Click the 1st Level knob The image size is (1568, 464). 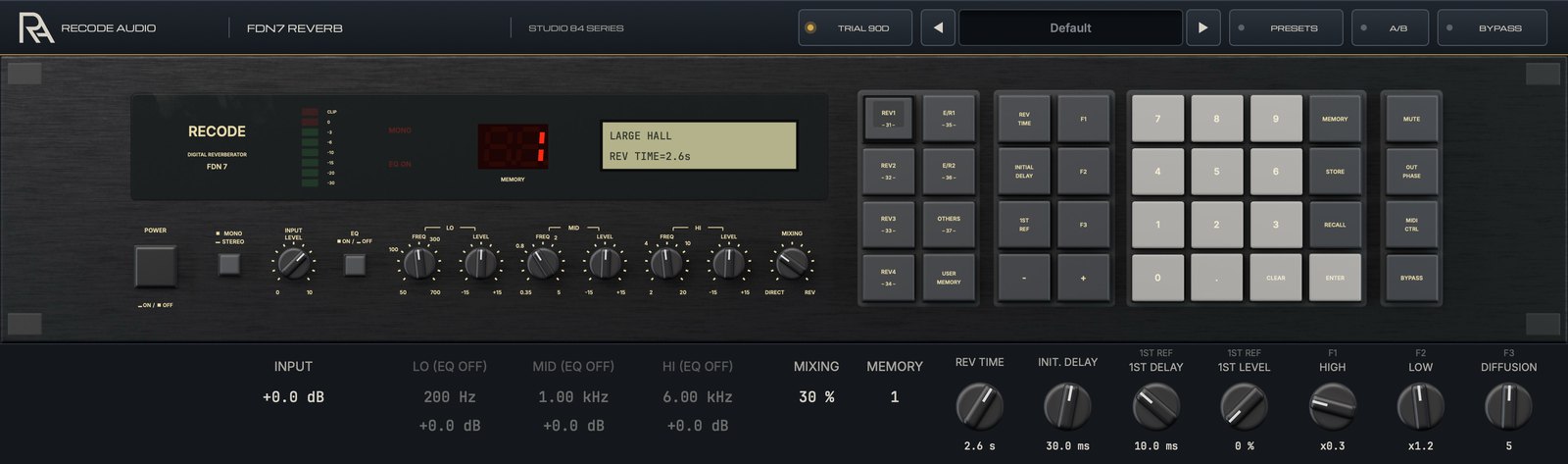pyautogui.click(x=1244, y=406)
